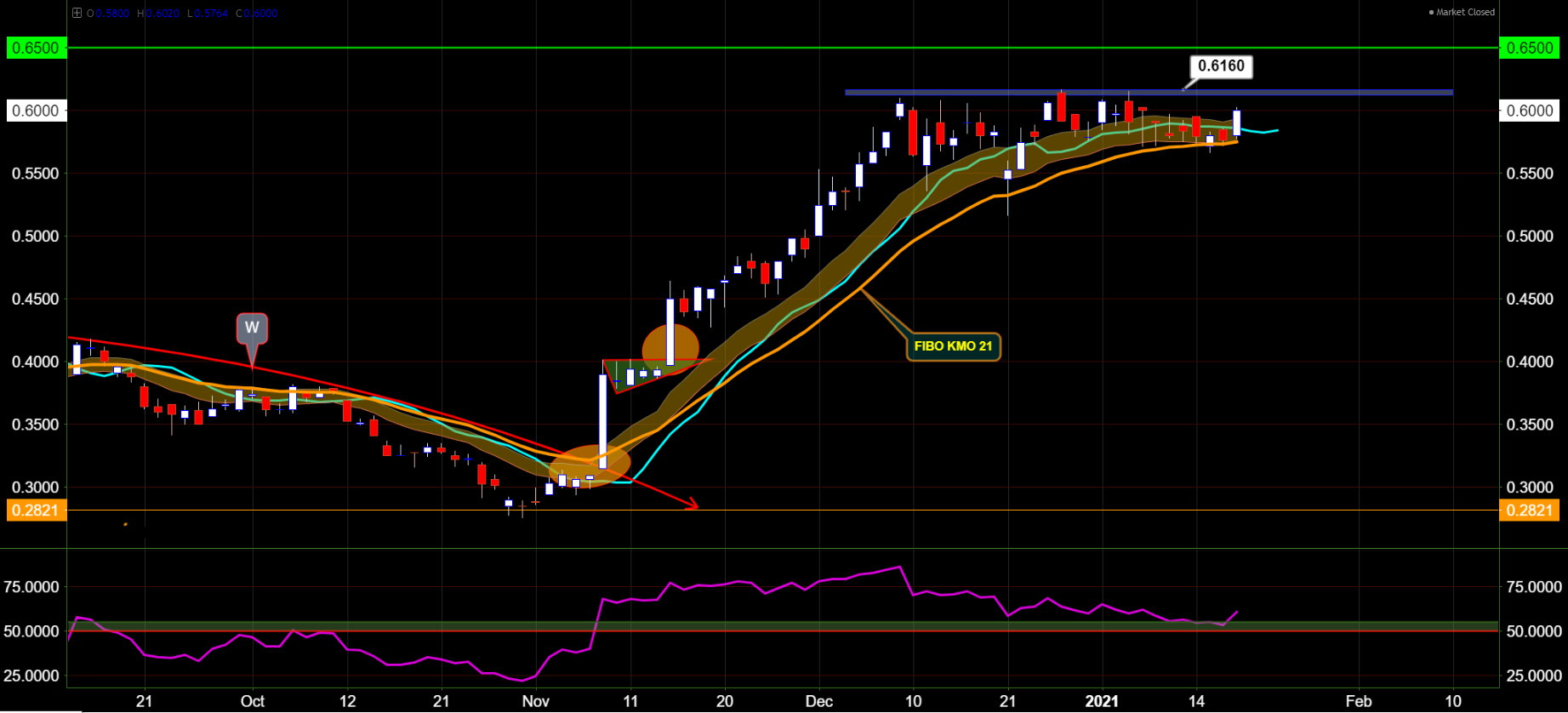The height and width of the screenshot is (713, 1568).
Task: Click 0.3000 on the left price scale
Action: point(36,488)
